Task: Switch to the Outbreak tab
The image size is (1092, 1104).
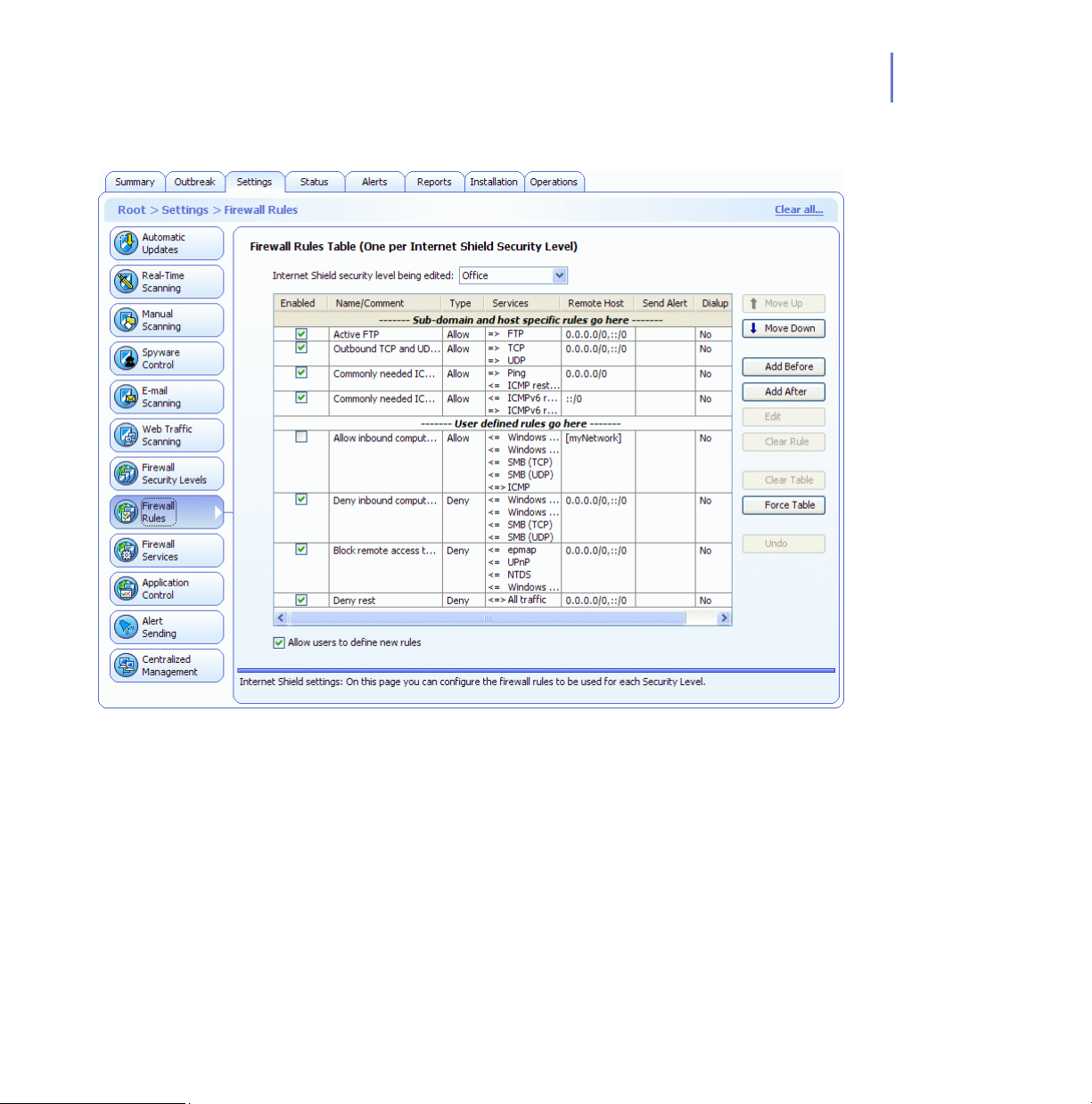Action: coord(194,182)
